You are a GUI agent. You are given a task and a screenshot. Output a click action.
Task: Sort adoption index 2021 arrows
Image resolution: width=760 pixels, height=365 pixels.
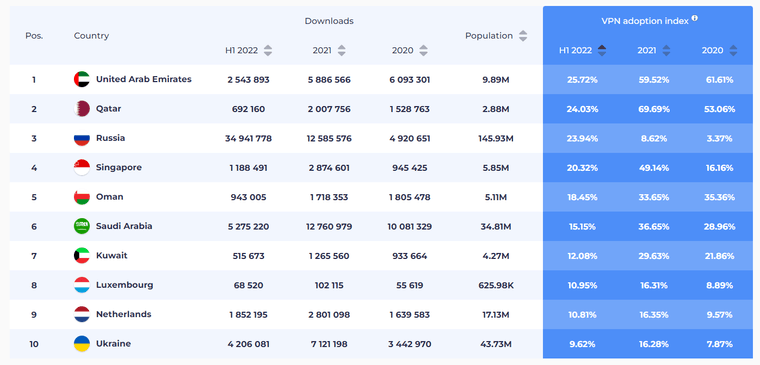(x=666, y=50)
